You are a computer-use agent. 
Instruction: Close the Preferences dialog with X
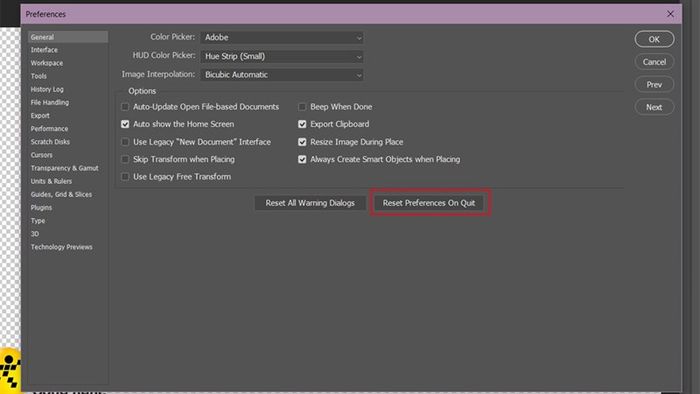point(670,14)
